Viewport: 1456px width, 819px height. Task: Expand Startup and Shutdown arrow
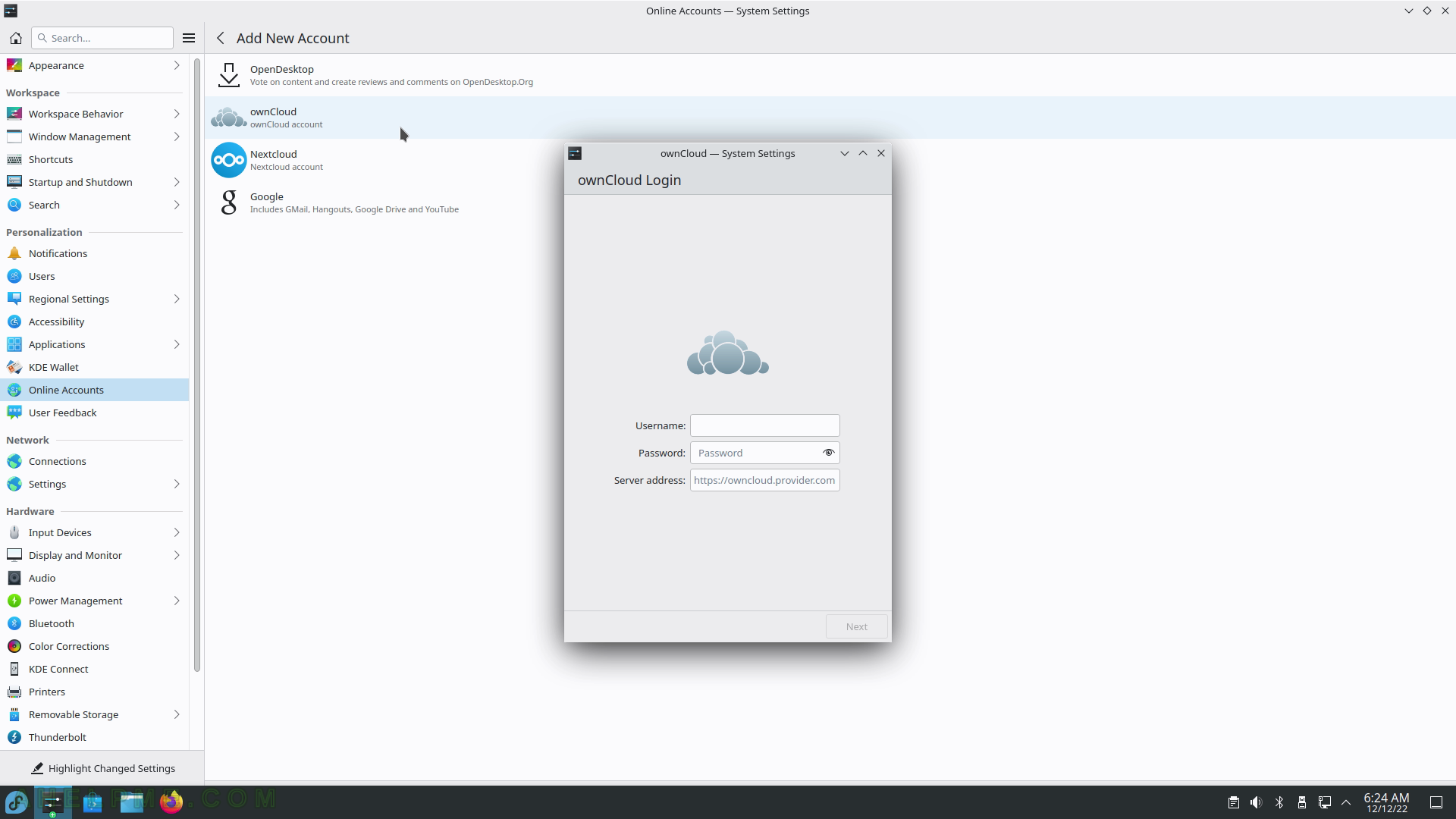[x=177, y=182]
